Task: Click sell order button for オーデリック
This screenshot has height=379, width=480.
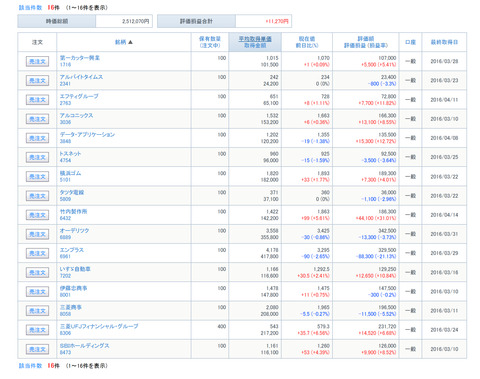Action: pos(37,234)
